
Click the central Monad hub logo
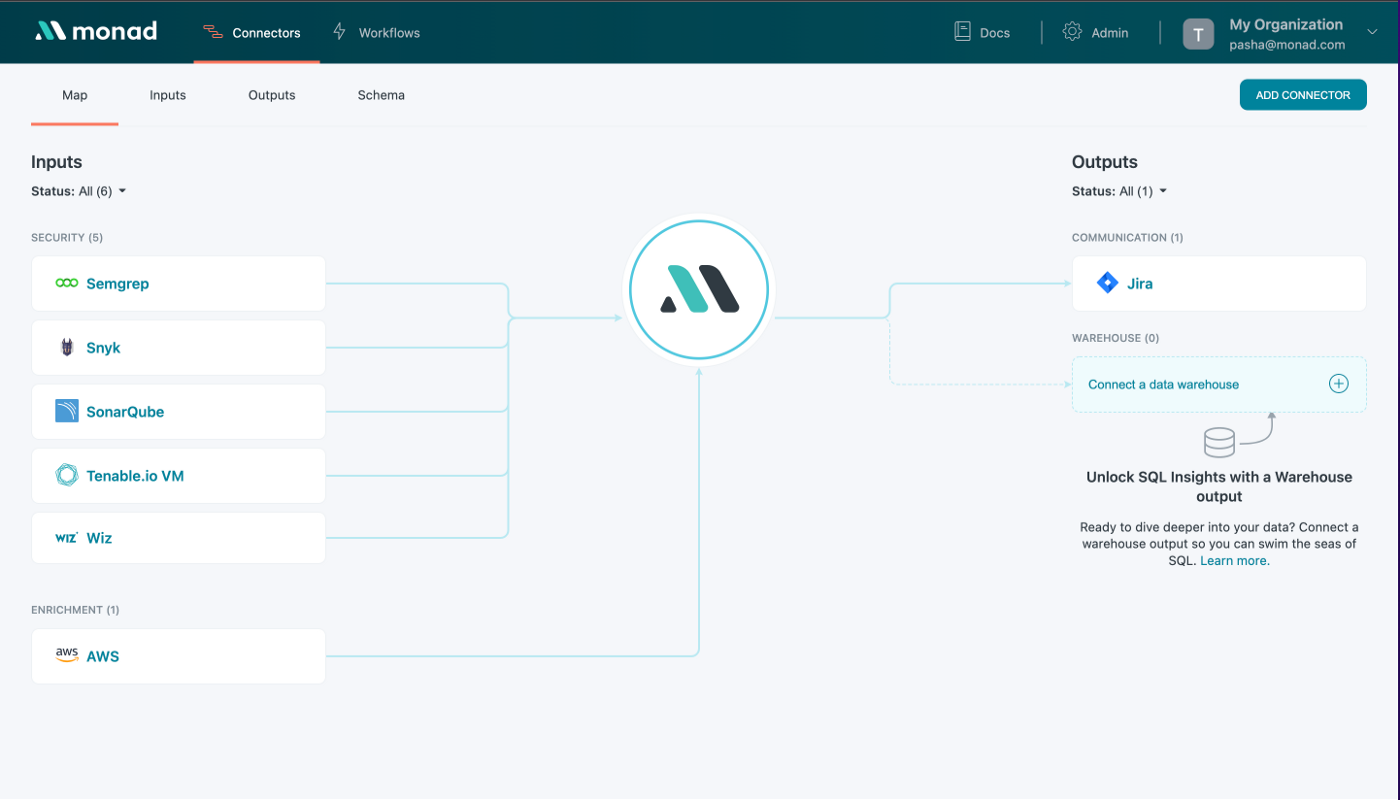point(699,290)
